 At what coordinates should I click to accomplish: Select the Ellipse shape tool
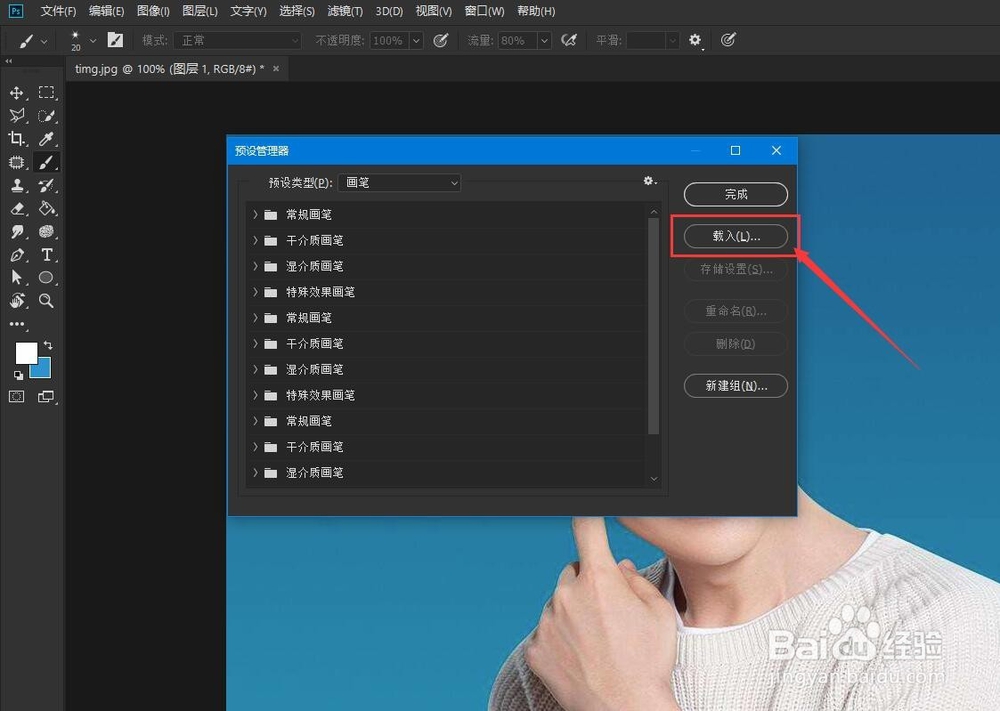tap(46, 277)
